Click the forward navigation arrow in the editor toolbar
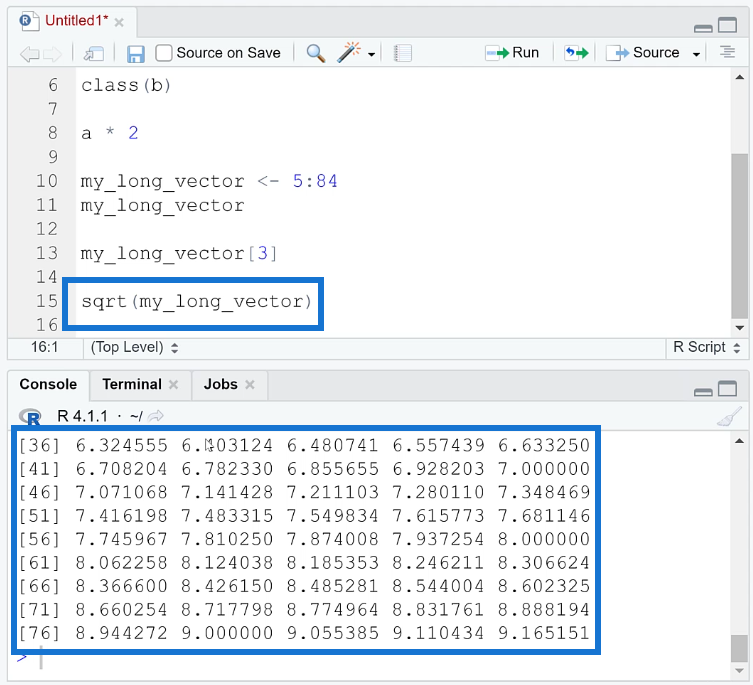 52,53
